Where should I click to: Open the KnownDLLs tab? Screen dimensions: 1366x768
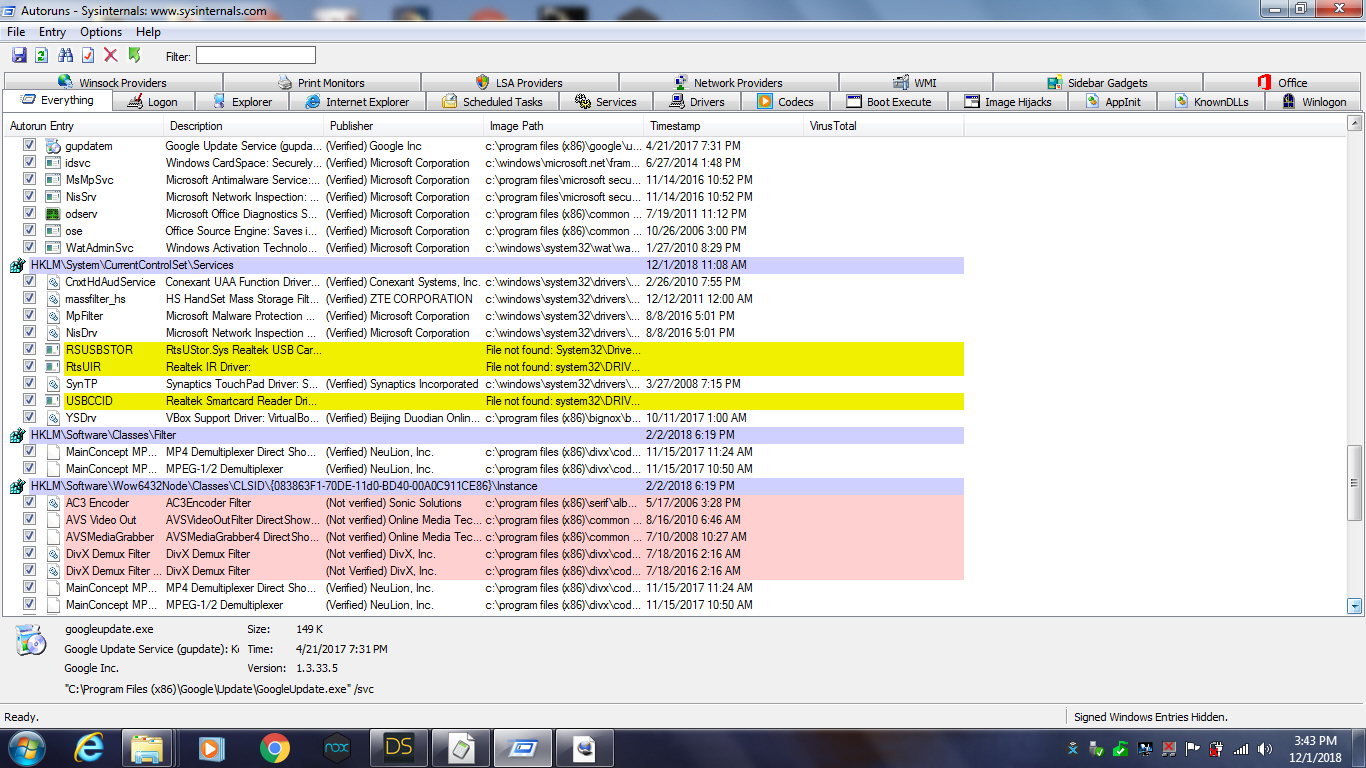coord(1211,102)
